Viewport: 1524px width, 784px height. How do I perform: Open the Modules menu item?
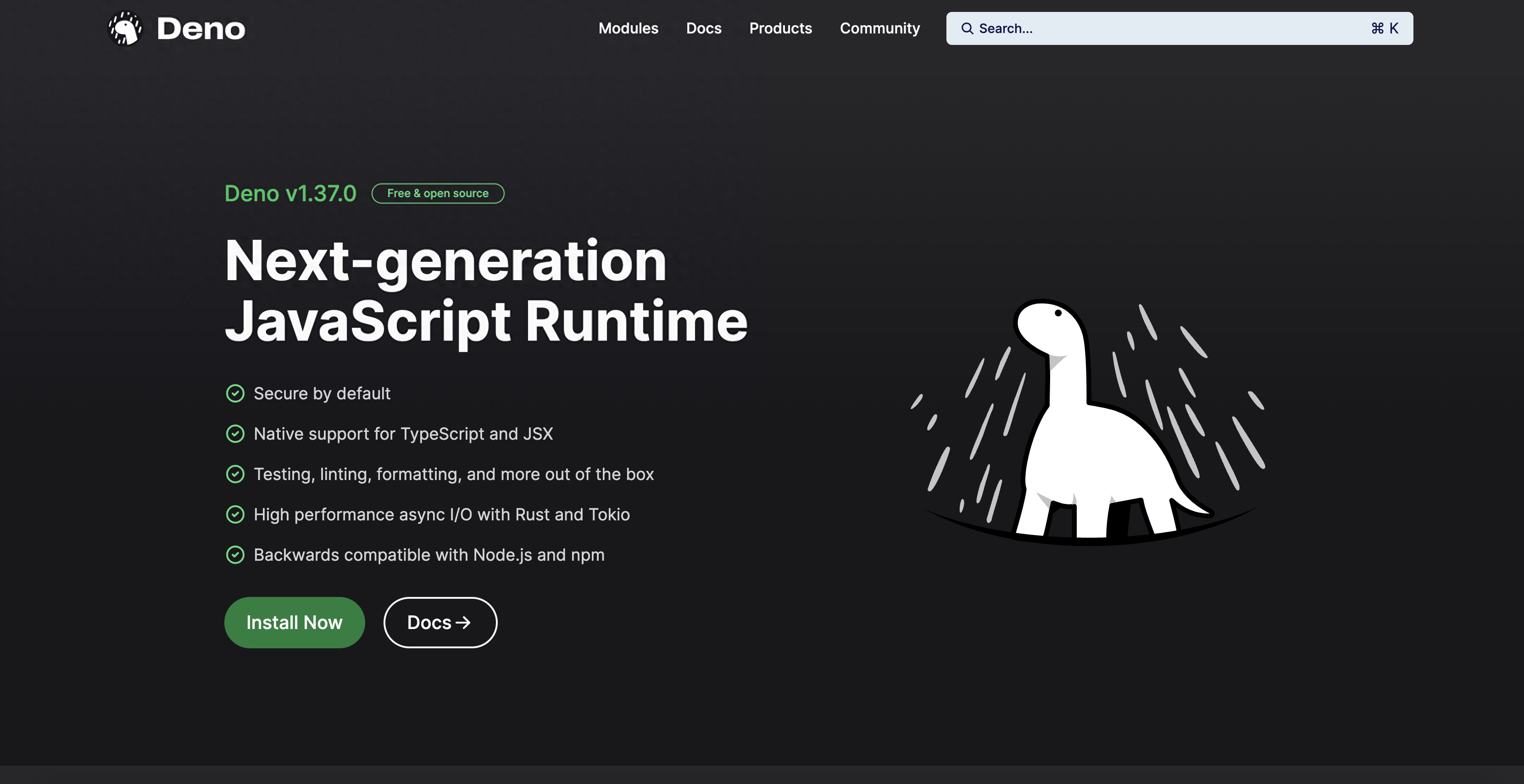coord(629,28)
